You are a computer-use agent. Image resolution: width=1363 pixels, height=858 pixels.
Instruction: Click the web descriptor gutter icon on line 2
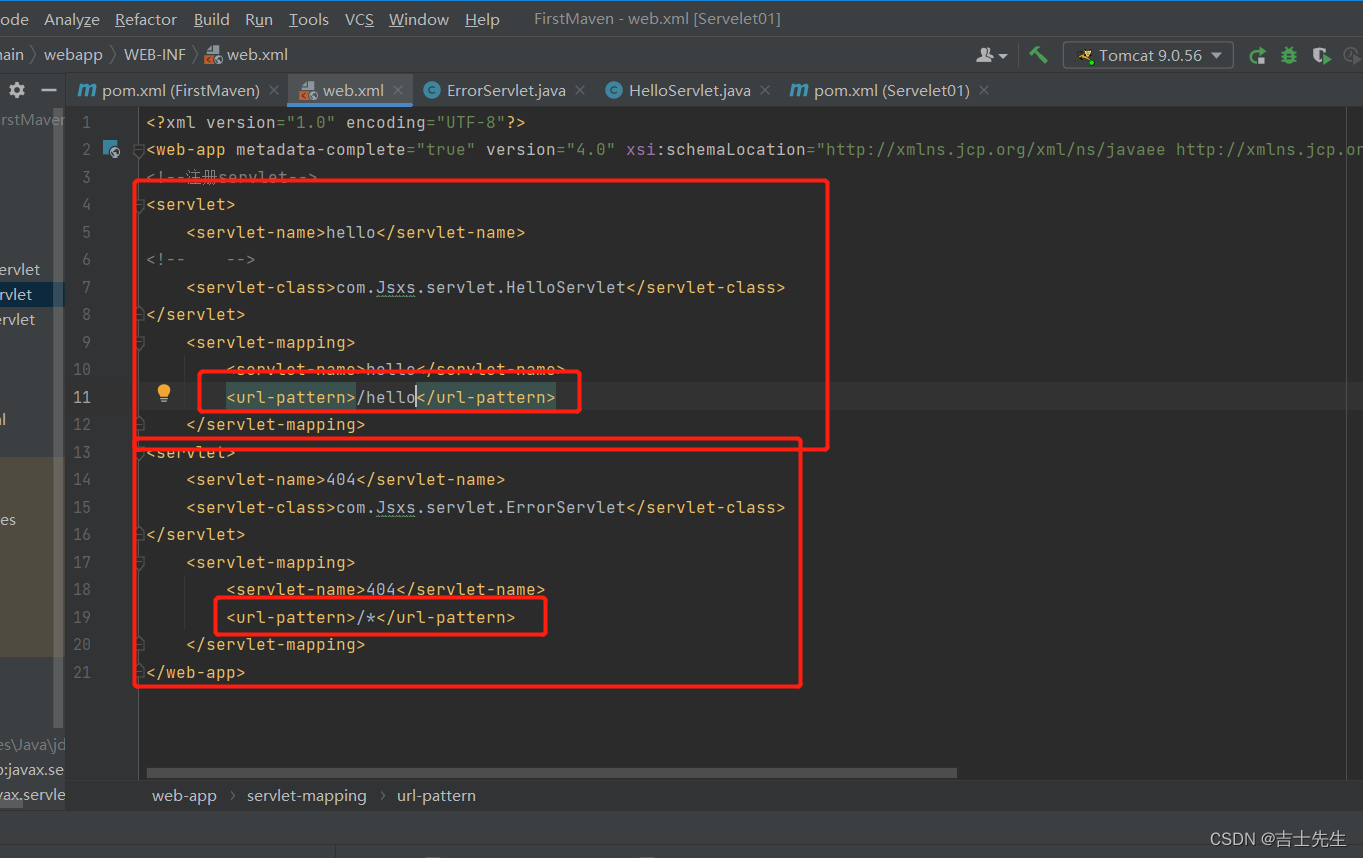112,149
